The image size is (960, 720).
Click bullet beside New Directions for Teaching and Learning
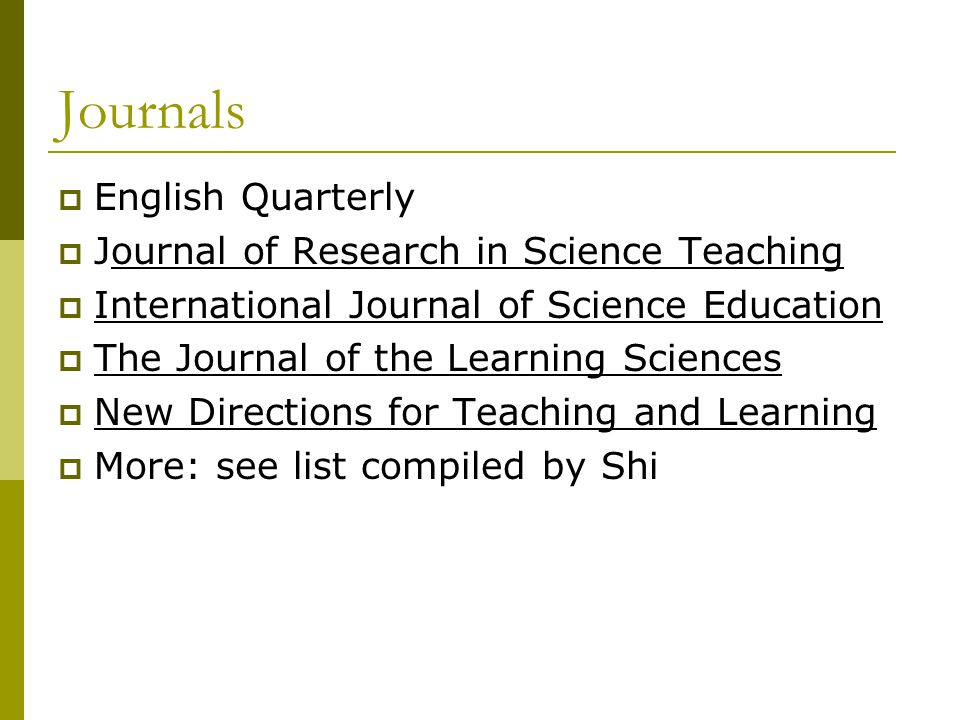[x=70, y=415]
